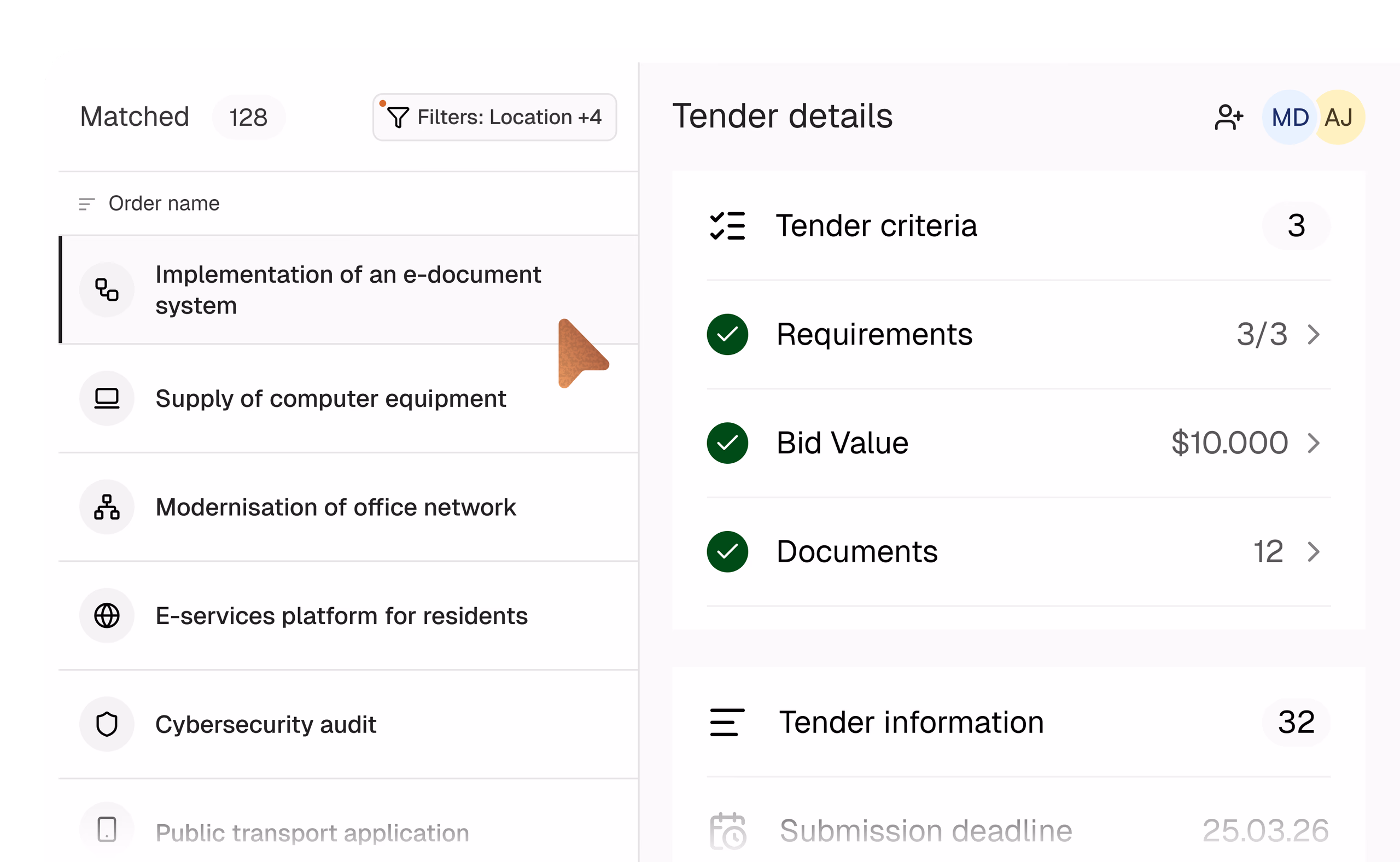Click the Tender criteria checklist icon
Image resolution: width=1400 pixels, height=862 pixels.
727,226
